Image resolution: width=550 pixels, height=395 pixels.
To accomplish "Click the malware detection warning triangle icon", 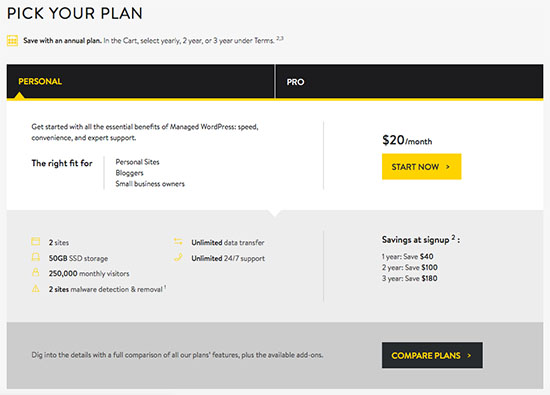I will pos(35,289).
